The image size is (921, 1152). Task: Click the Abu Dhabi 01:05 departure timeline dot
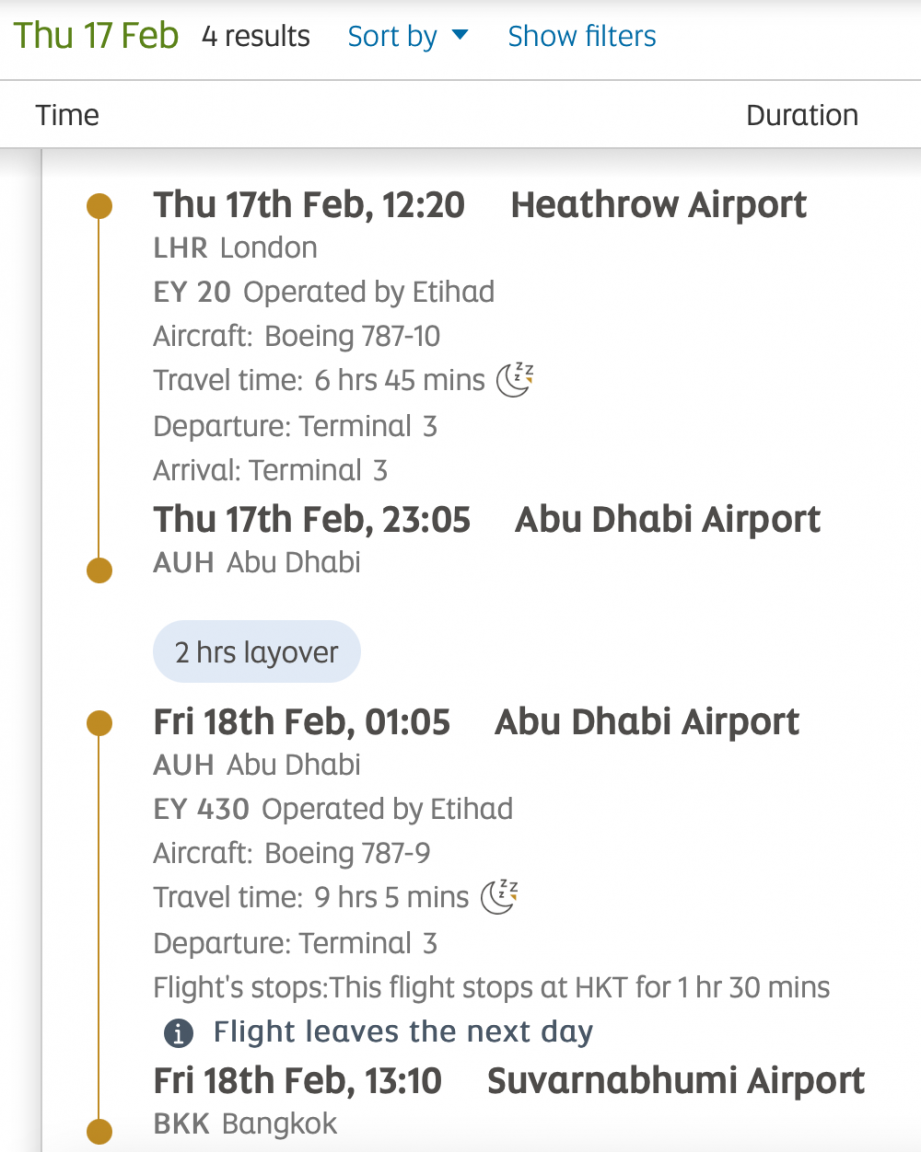(99, 723)
